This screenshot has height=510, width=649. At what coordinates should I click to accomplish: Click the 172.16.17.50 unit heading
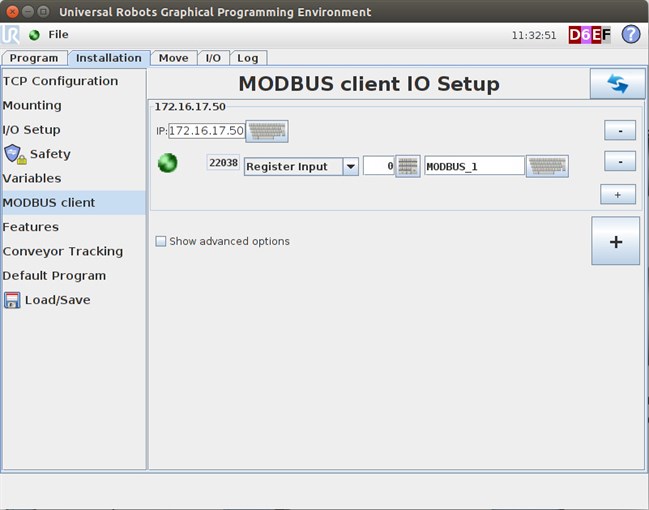[x=190, y=107]
